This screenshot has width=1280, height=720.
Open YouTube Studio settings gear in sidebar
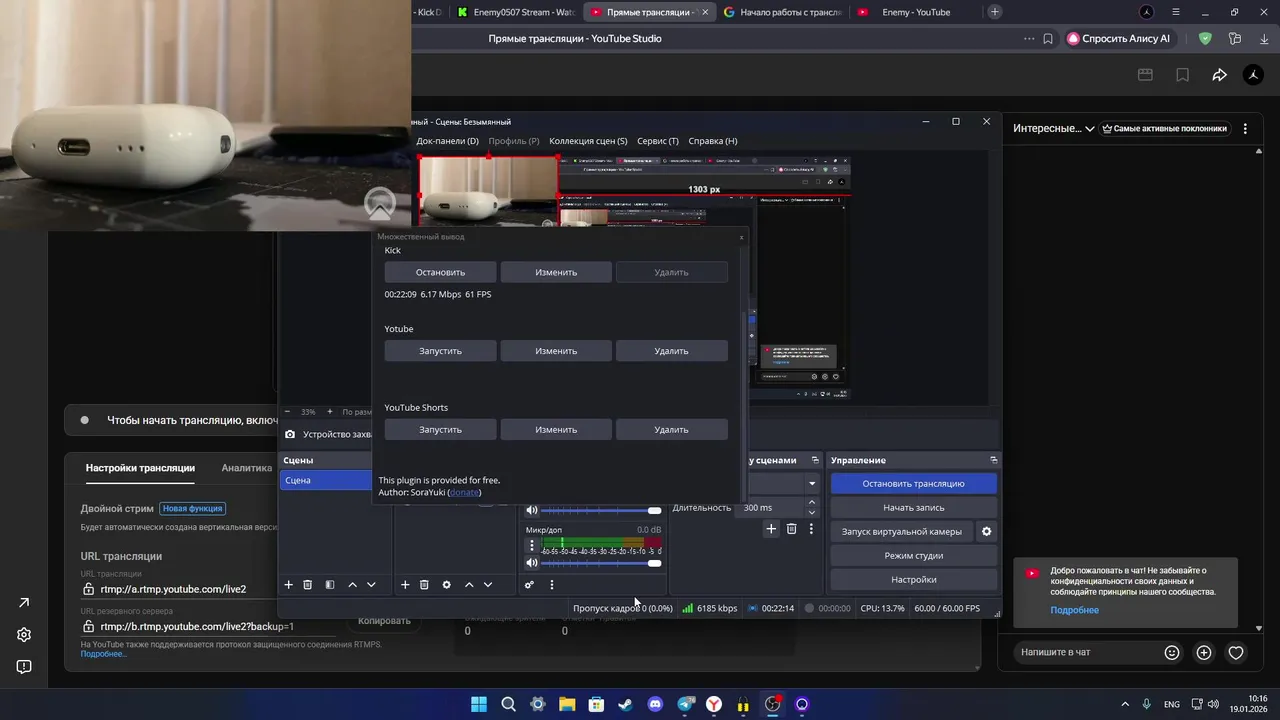(24, 635)
